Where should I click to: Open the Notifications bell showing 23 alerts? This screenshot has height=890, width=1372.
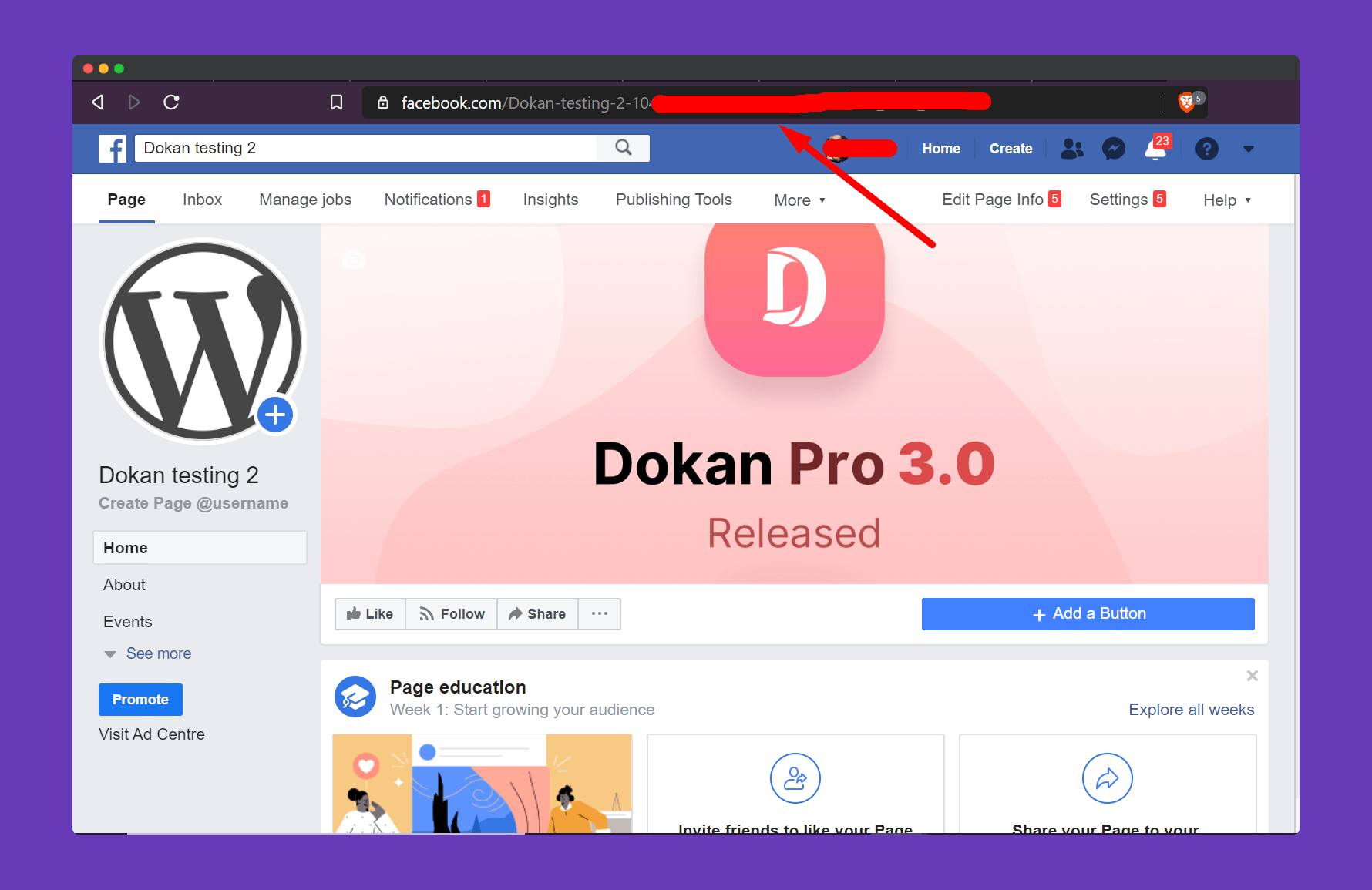coord(1154,150)
